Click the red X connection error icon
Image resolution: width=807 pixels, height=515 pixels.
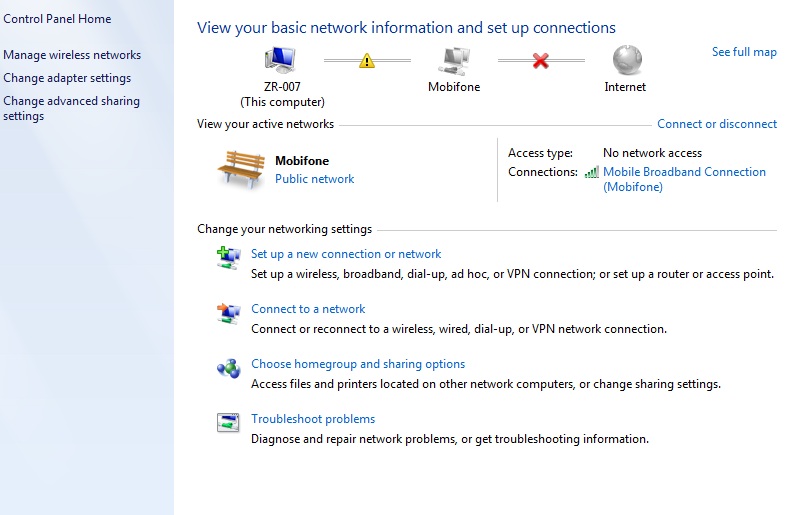[x=541, y=61]
